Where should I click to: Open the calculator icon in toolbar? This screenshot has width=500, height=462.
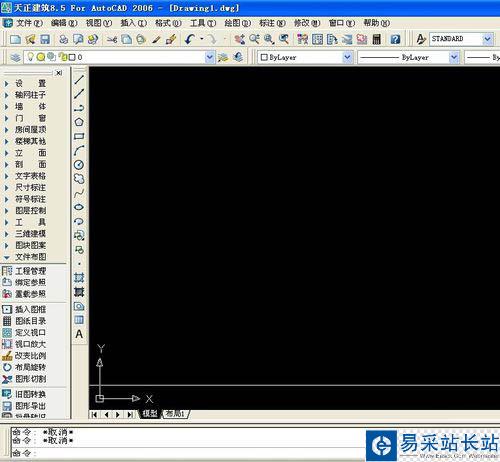pos(376,40)
